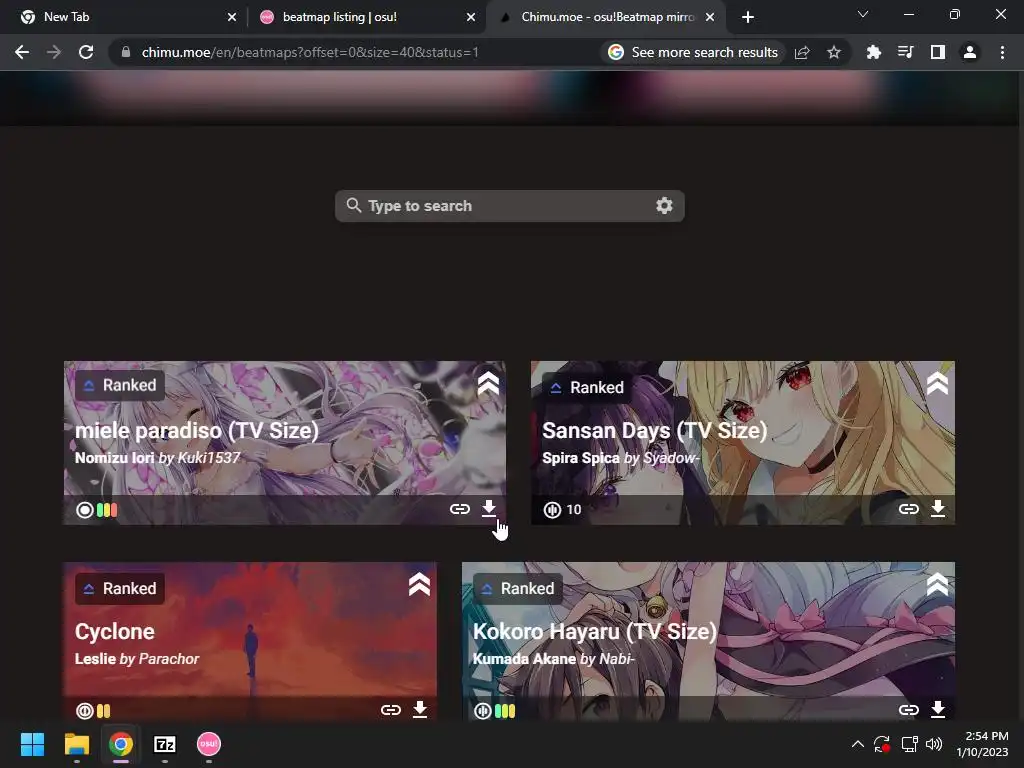Click mapper name Parachor
Image resolution: width=1024 pixels, height=768 pixels.
(168, 659)
